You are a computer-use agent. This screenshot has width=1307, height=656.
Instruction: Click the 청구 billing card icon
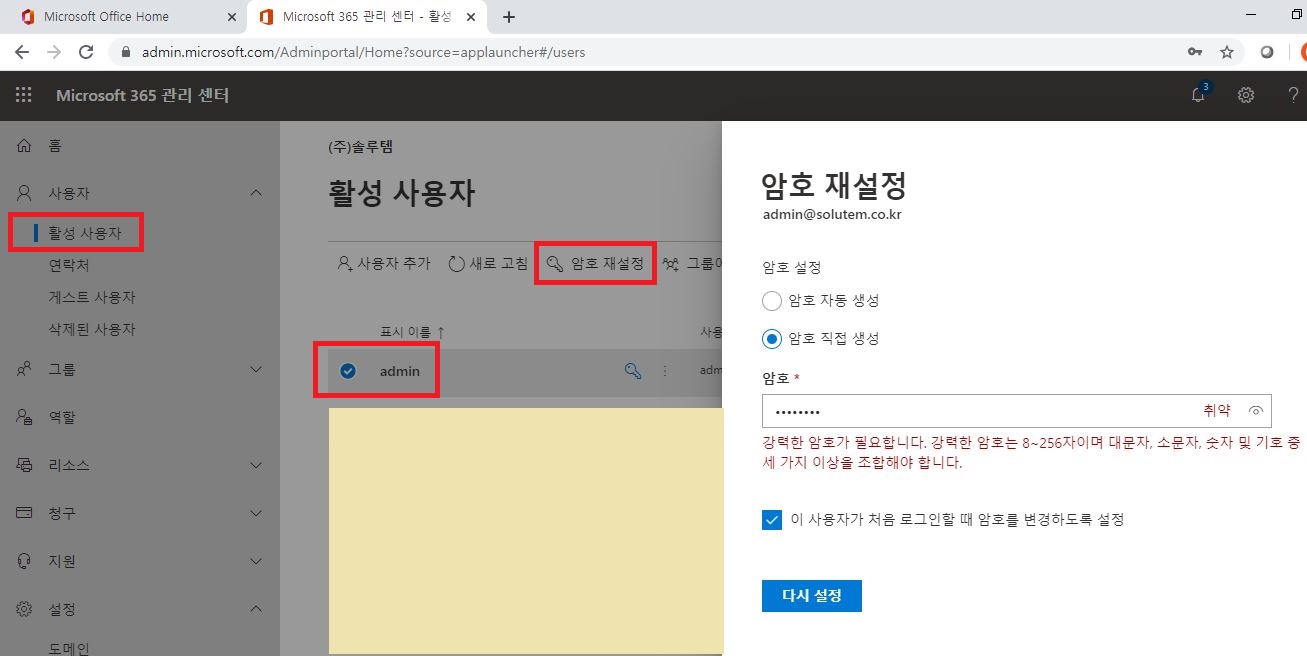pyautogui.click(x=25, y=513)
